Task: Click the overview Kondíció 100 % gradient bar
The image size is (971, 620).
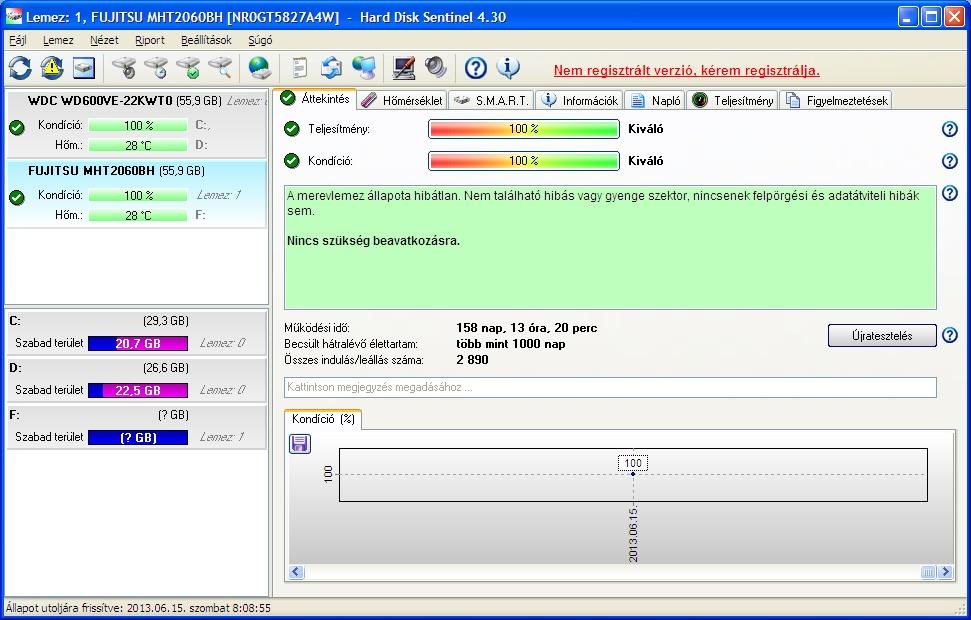Action: coord(524,161)
